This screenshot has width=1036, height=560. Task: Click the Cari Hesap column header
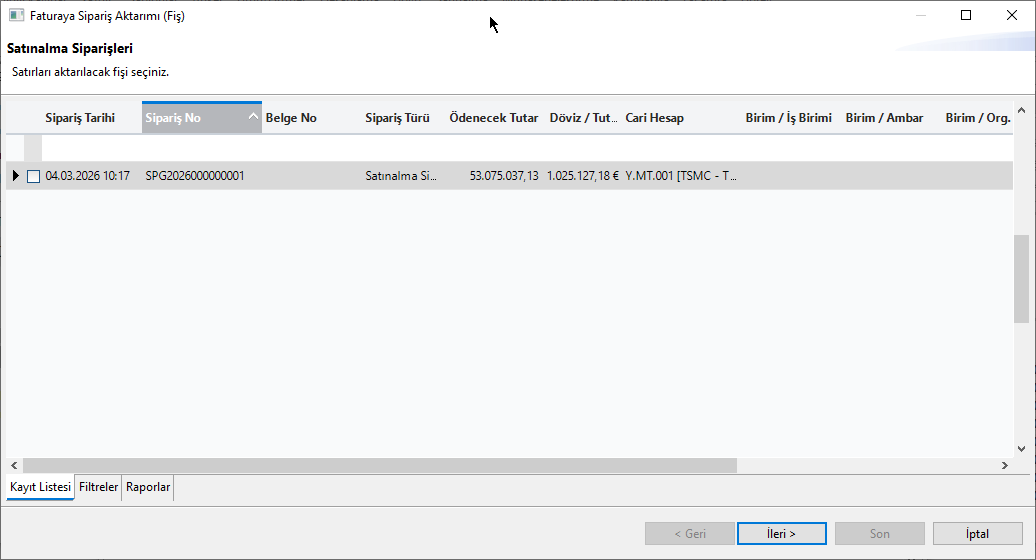tap(655, 118)
